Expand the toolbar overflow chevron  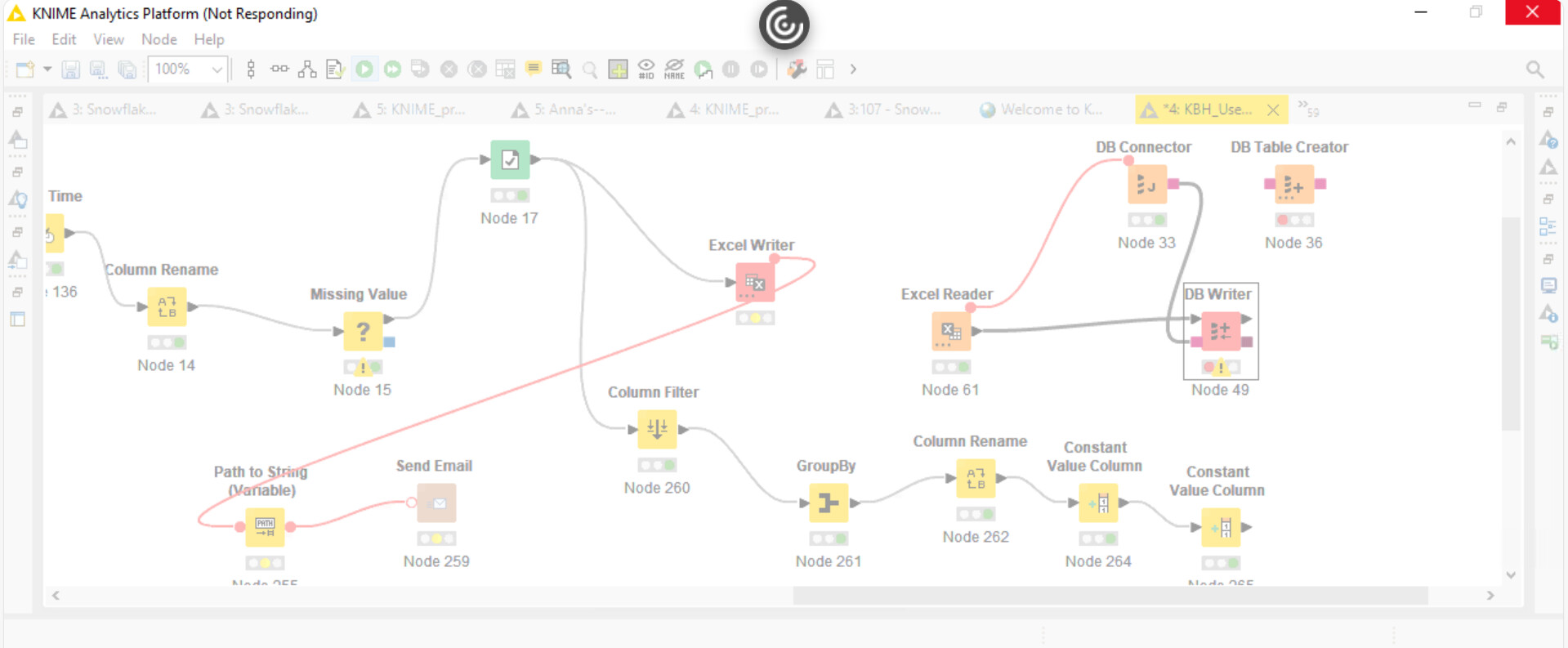(x=853, y=69)
